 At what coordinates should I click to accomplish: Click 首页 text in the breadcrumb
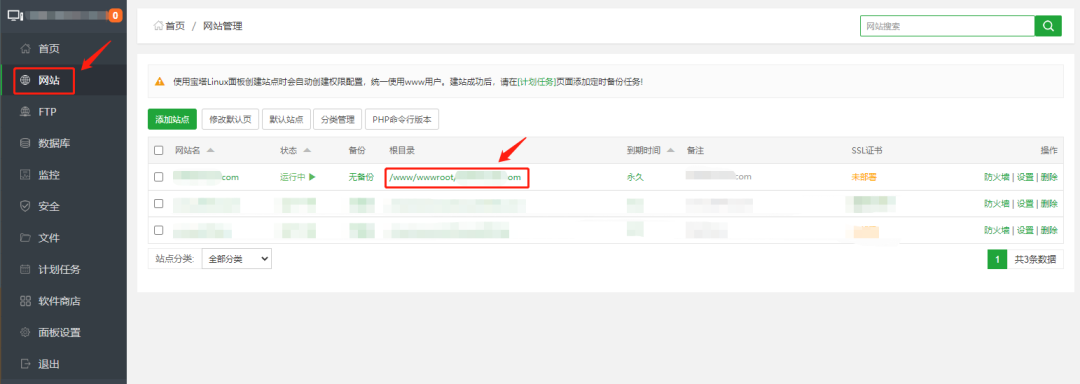pos(175,26)
